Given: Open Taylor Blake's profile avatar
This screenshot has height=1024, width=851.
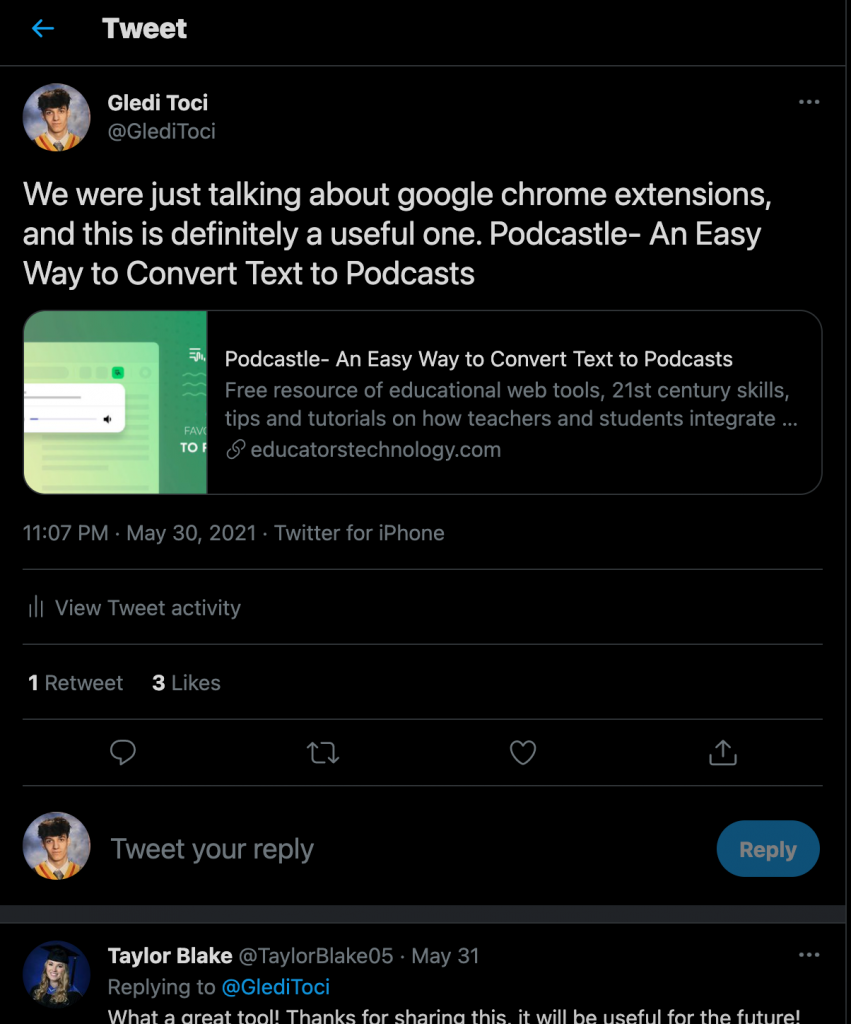Looking at the screenshot, I should click(57, 974).
